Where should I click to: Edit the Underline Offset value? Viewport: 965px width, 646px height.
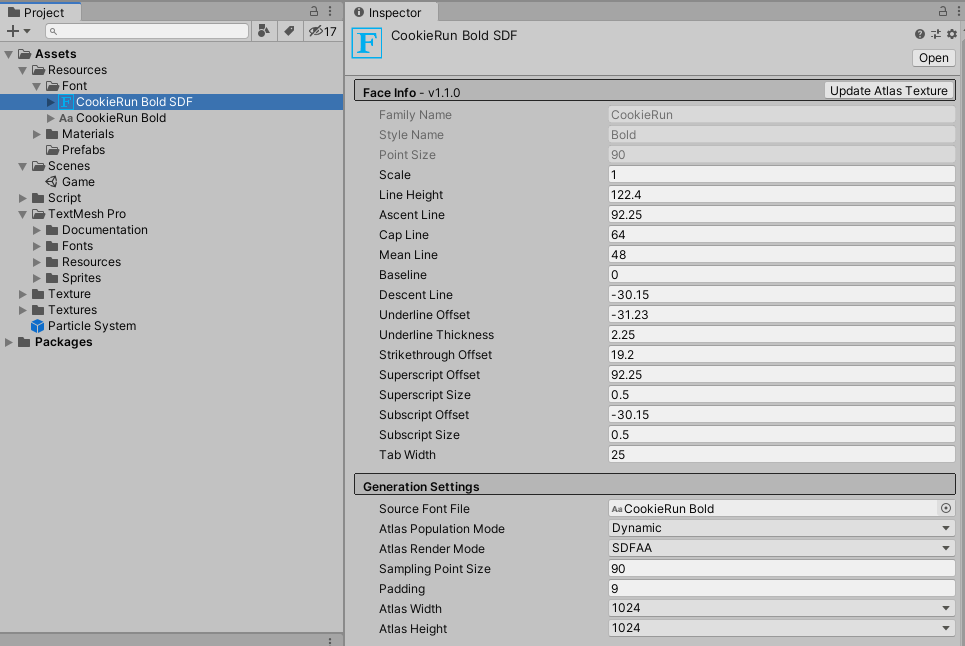tap(782, 314)
